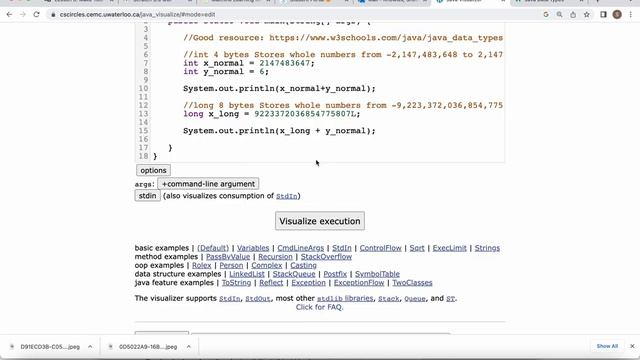The width and height of the screenshot is (640, 360).
Task: Click the Click for FAQ link
Action: [319, 307]
